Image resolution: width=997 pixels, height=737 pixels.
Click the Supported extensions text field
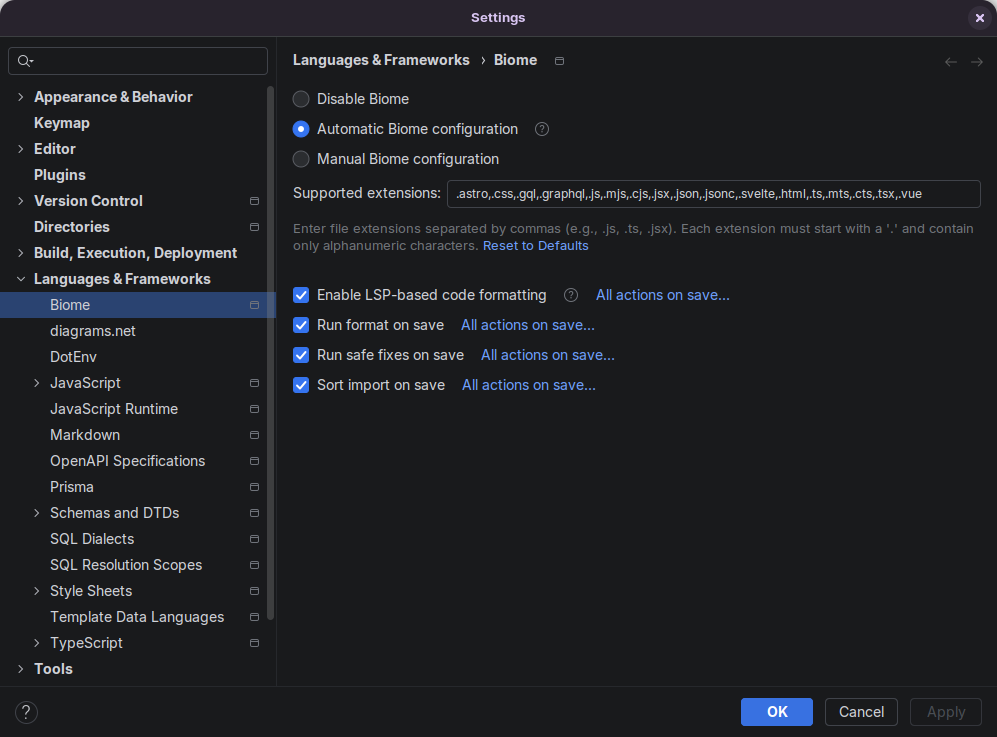713,193
